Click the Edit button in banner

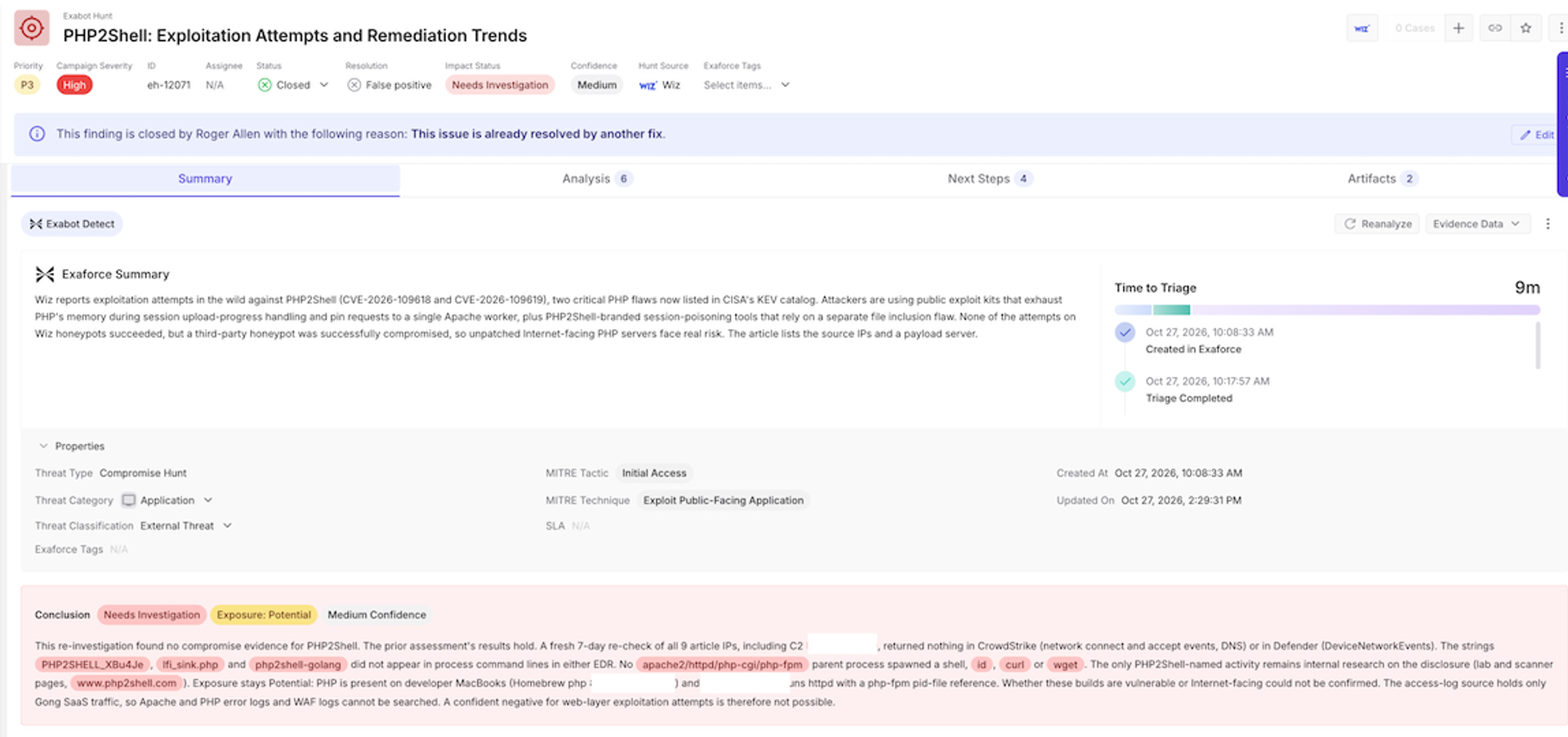[1536, 135]
